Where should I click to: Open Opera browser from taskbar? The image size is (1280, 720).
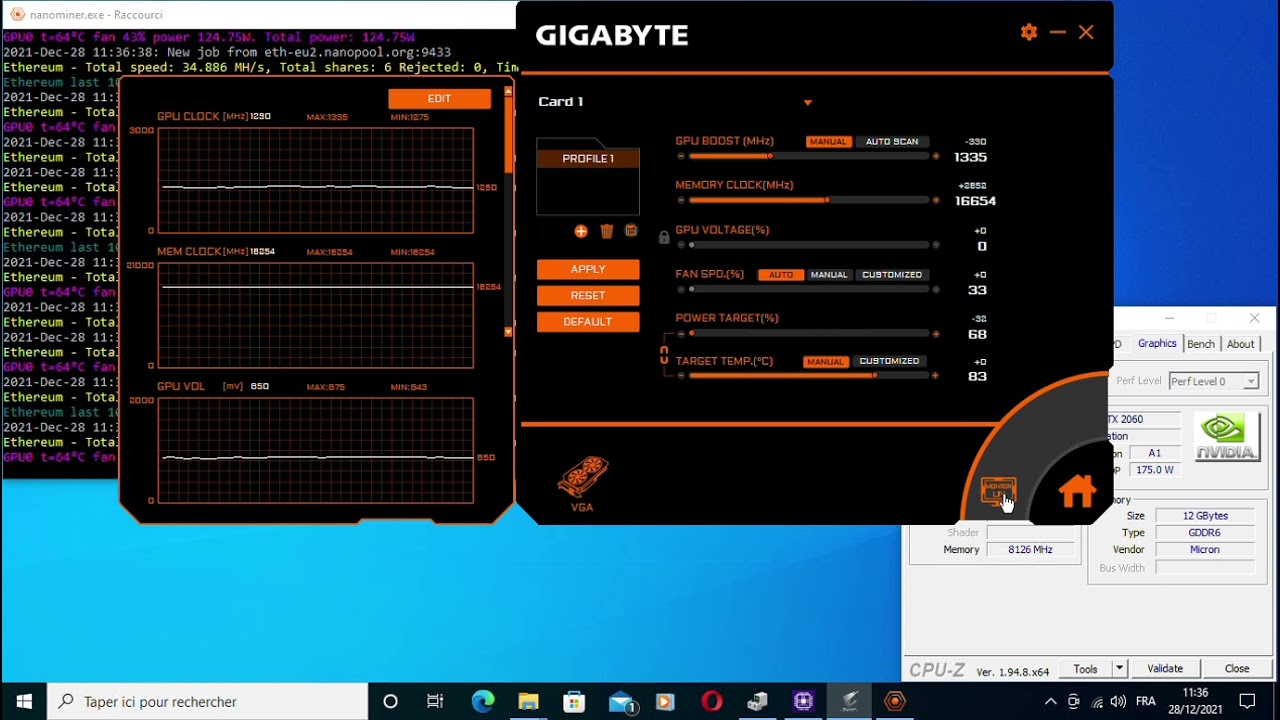coord(712,701)
